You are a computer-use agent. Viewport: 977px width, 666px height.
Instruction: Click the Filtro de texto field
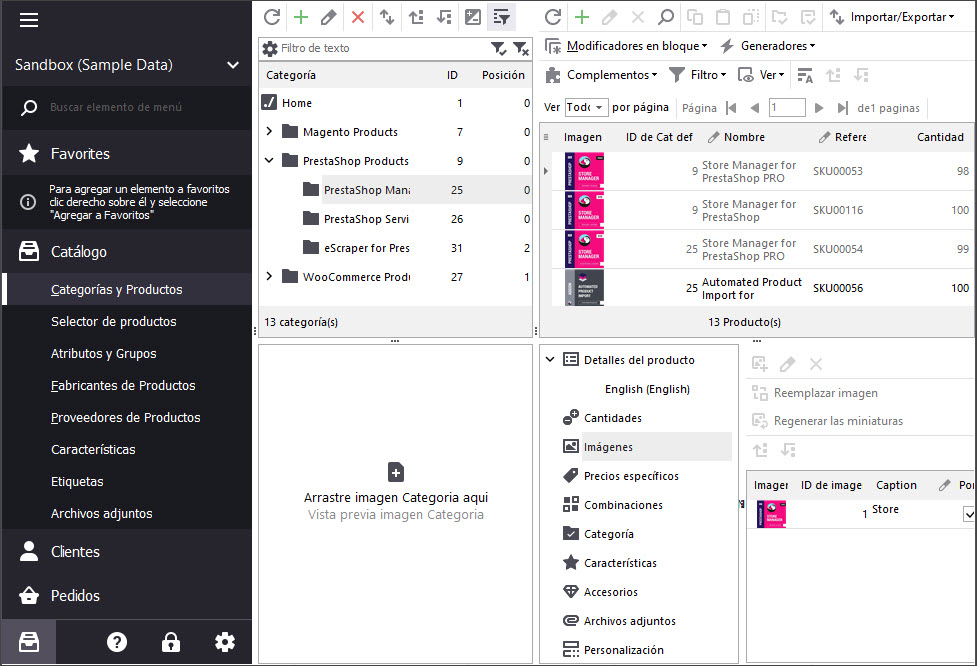383,48
